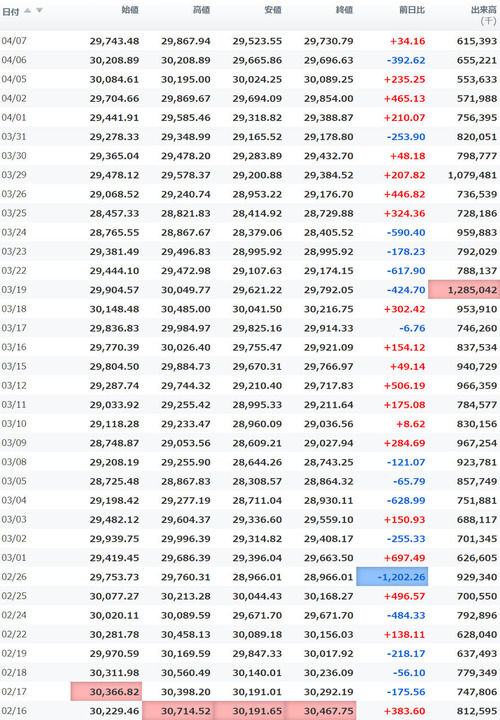The image size is (500, 720).
Task: Select volume 1,079,481 on 03/29
Action: pos(472,175)
